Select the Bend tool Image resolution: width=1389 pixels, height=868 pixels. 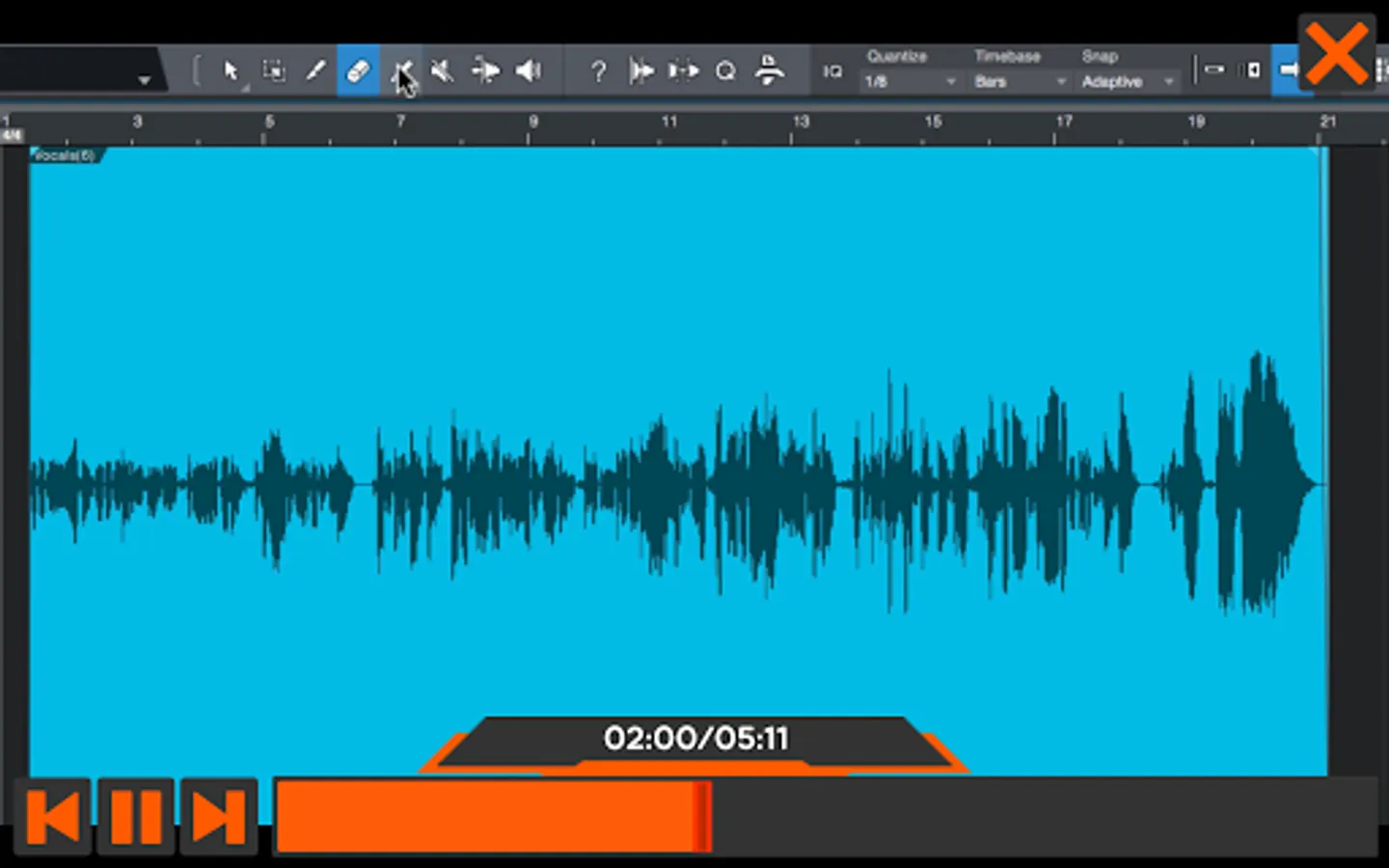485,70
